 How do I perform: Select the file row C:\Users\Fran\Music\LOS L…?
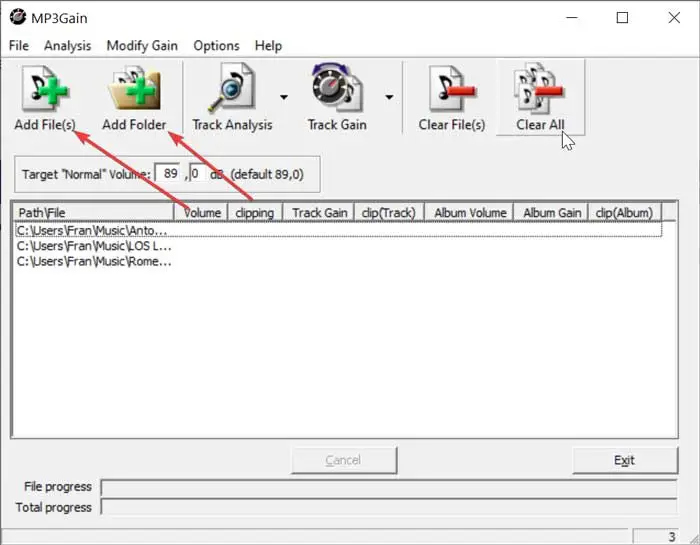[x=338, y=246]
